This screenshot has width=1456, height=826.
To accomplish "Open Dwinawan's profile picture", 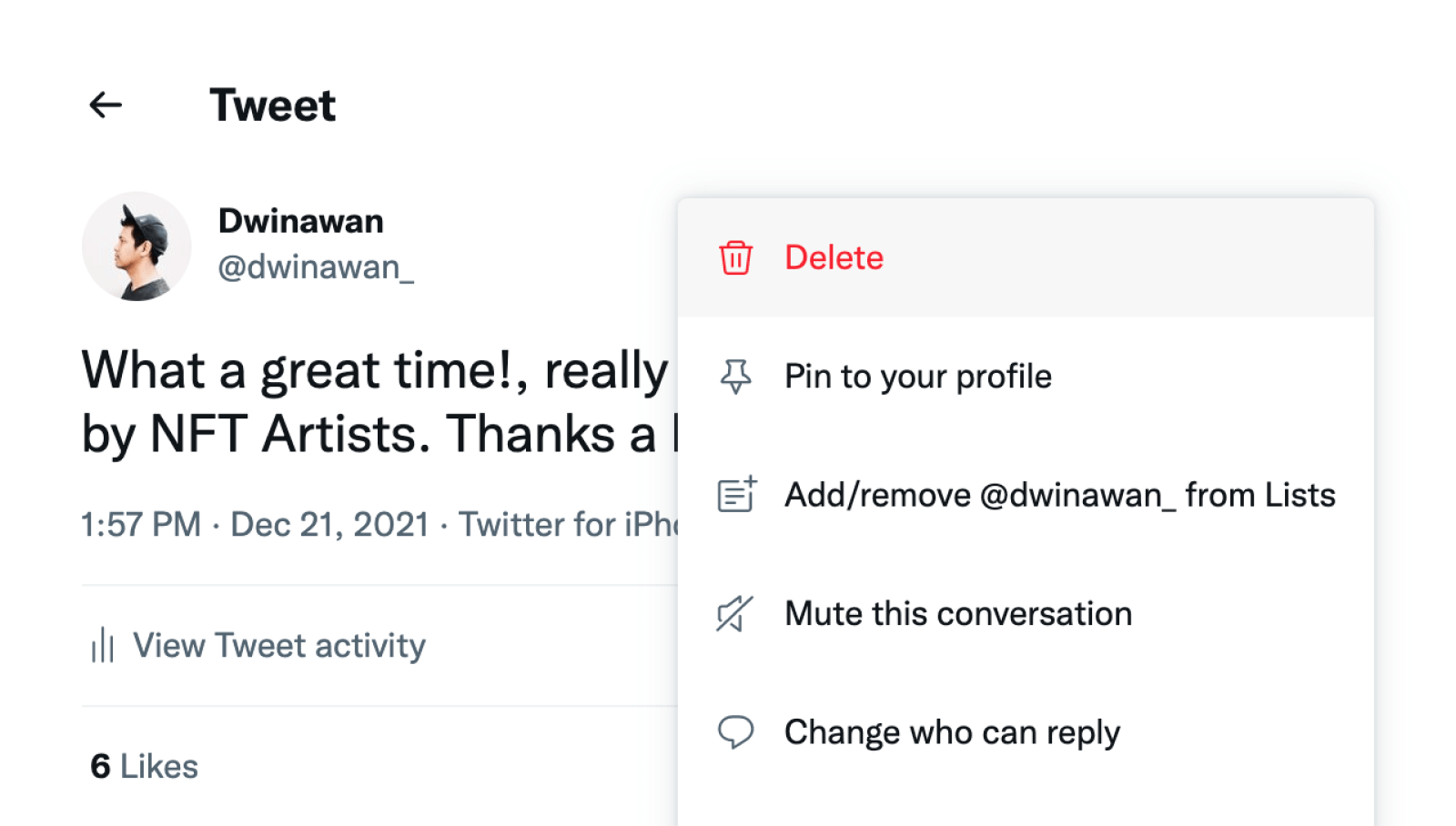I will [136, 246].
